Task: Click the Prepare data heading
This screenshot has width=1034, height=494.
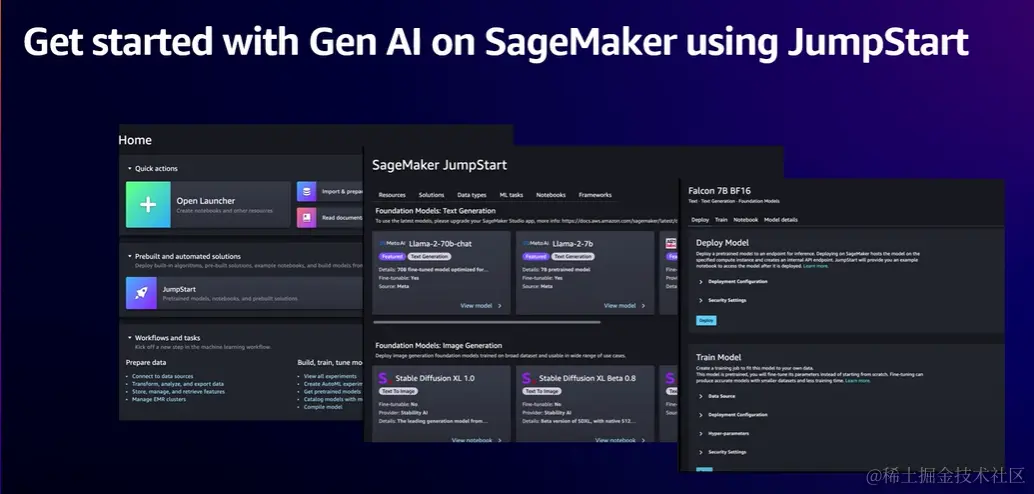Action: (x=146, y=363)
